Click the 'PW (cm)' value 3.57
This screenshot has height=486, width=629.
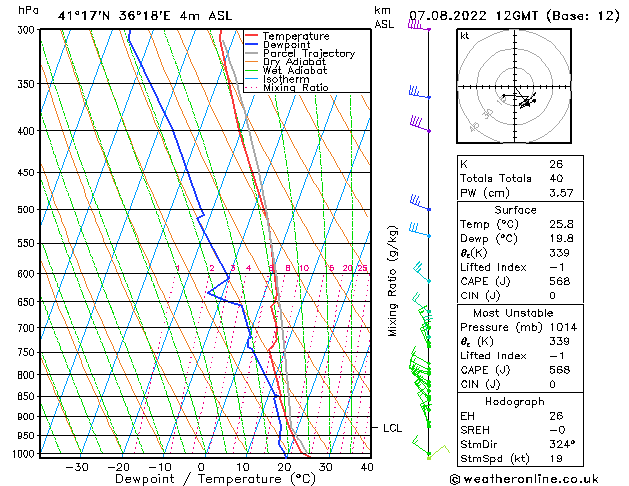tap(561, 193)
